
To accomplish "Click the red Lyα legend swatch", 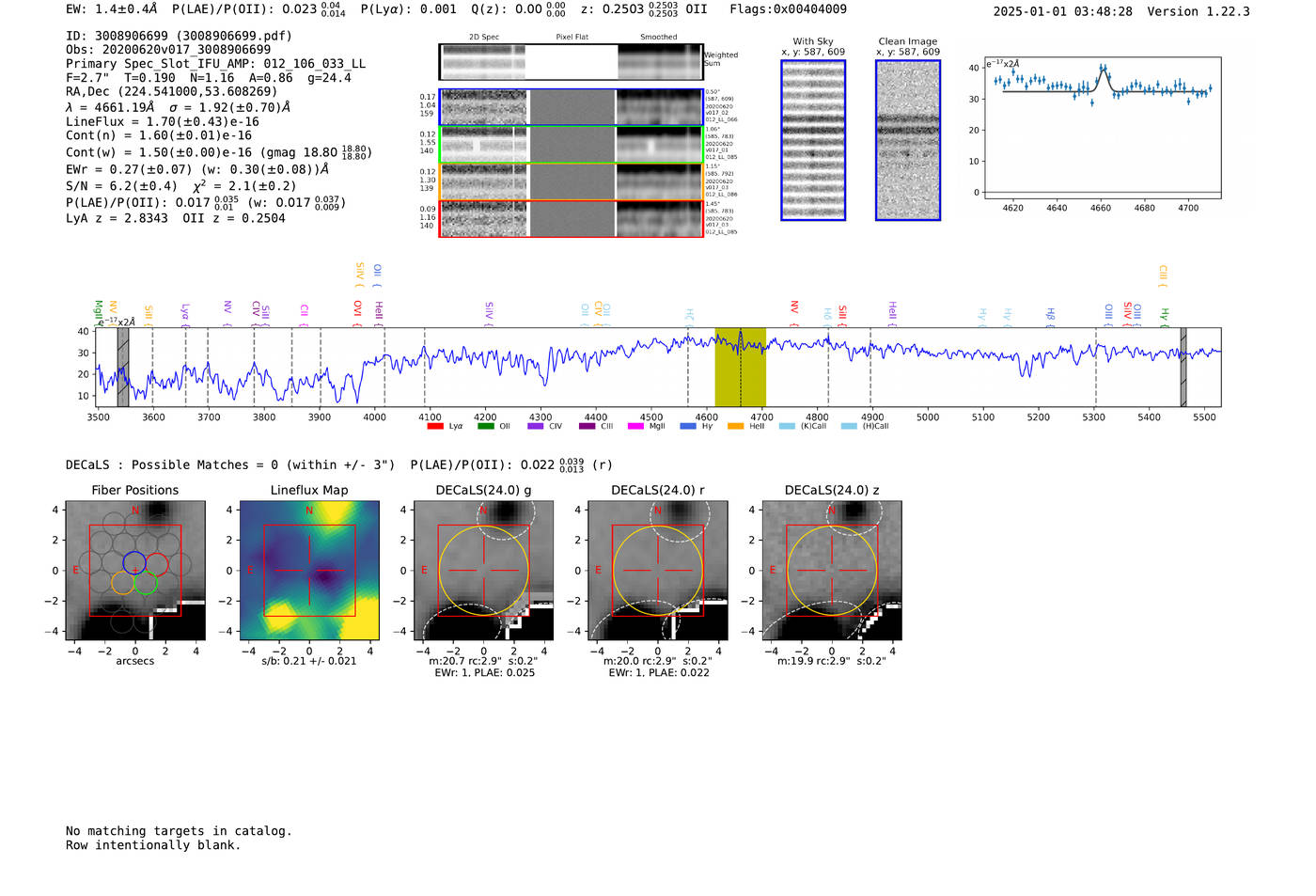I will [435, 426].
